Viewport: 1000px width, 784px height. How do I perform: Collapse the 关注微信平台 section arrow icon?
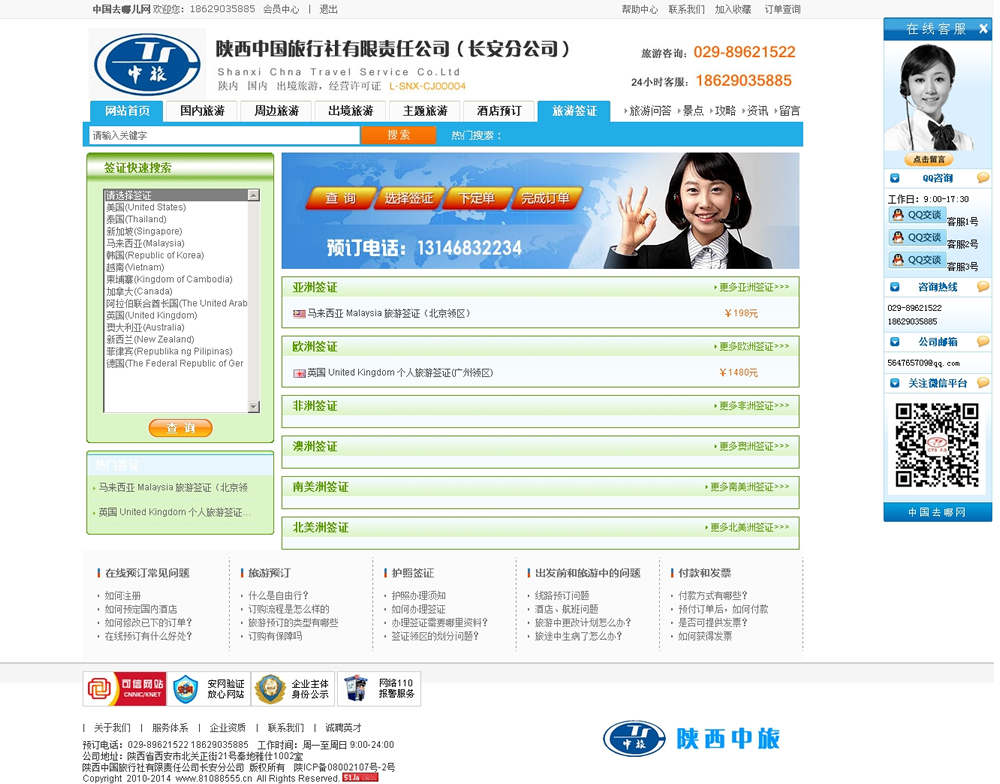tap(894, 383)
